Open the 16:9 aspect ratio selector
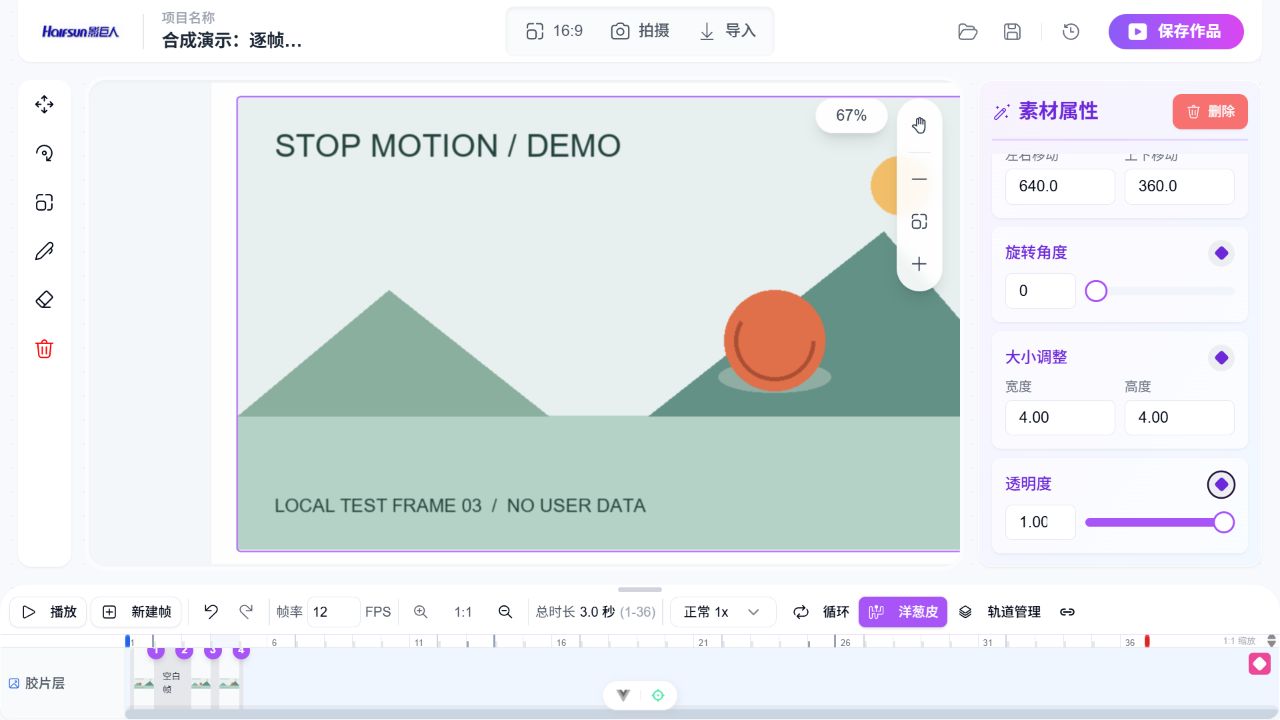 (555, 31)
